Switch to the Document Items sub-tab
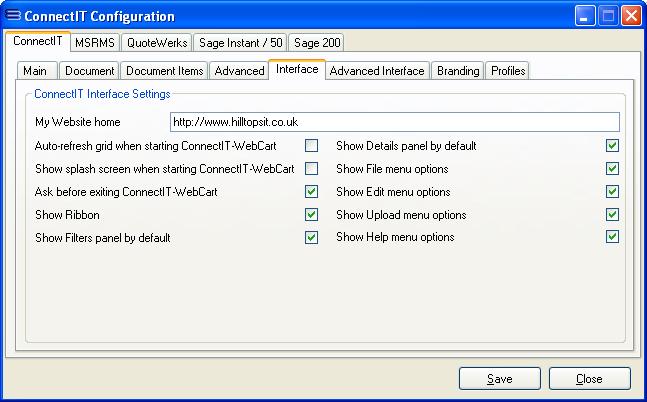 [x=165, y=71]
